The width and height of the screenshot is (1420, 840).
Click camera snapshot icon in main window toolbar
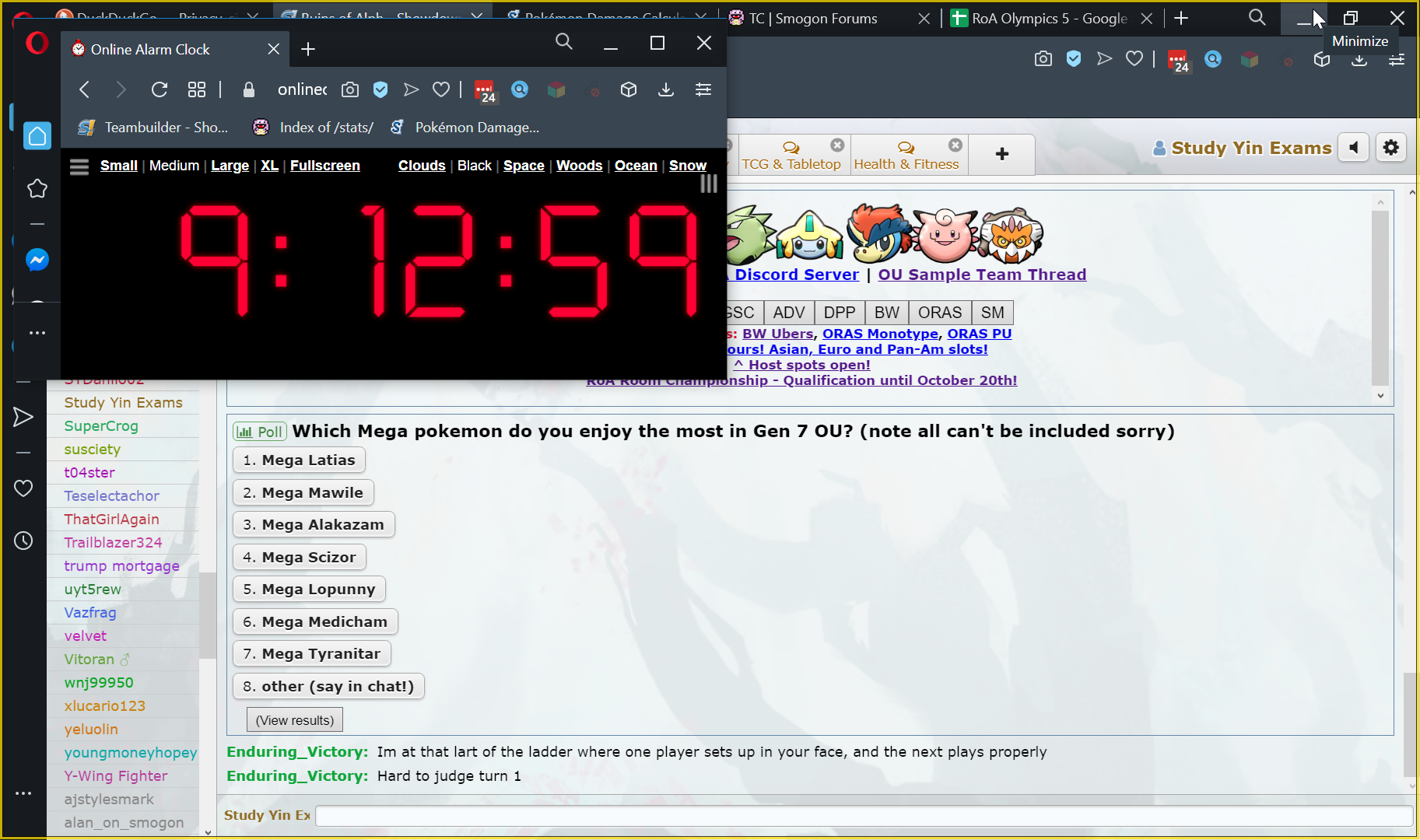(1043, 58)
